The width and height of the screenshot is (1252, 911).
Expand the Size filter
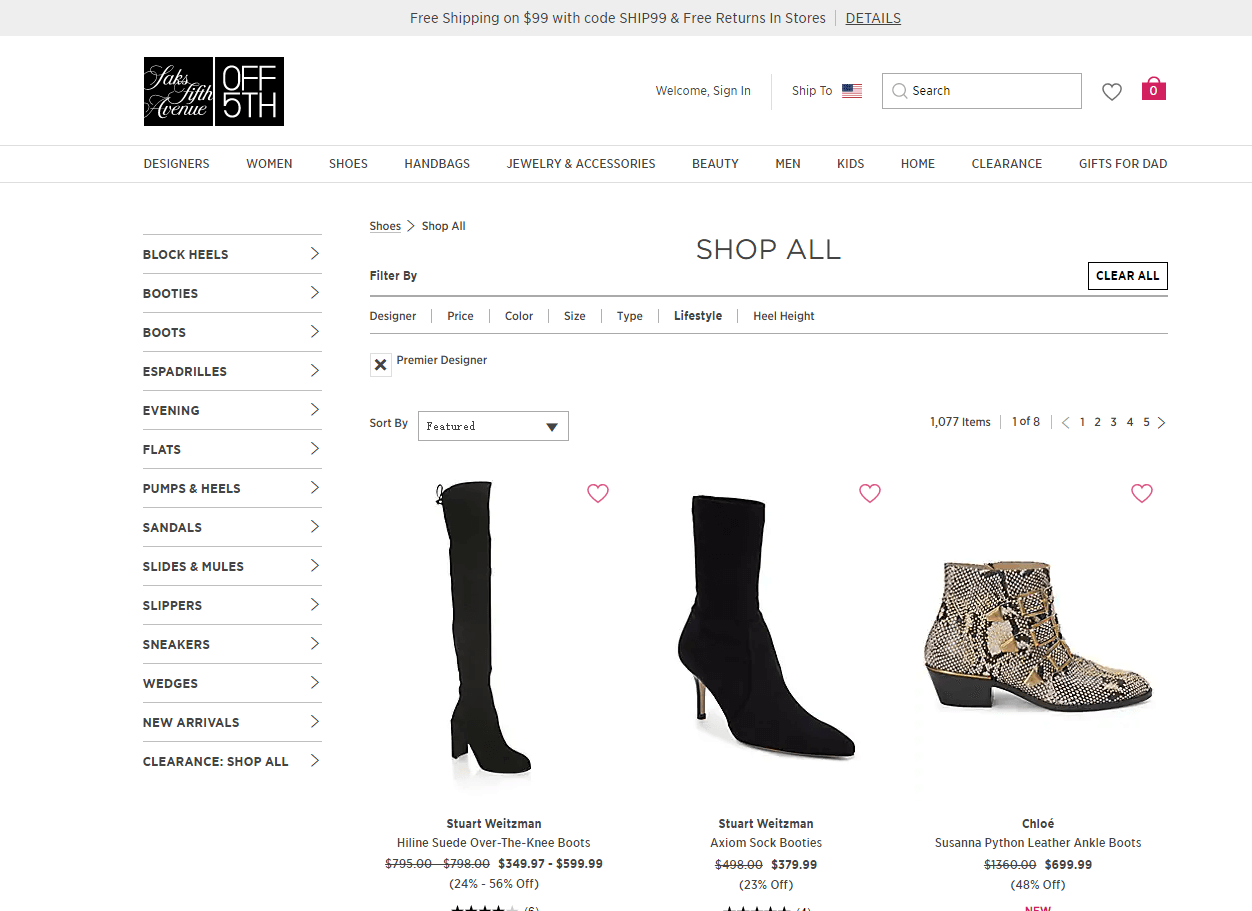(x=574, y=316)
